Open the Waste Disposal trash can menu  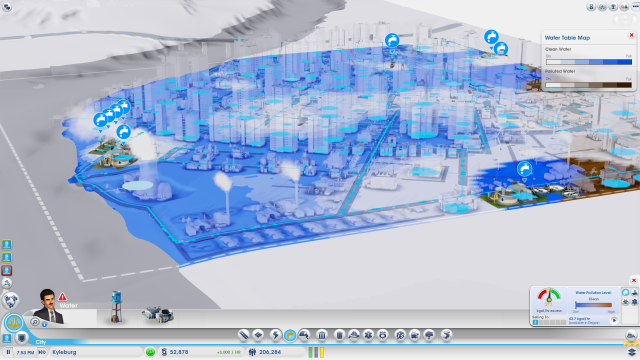click(339, 335)
